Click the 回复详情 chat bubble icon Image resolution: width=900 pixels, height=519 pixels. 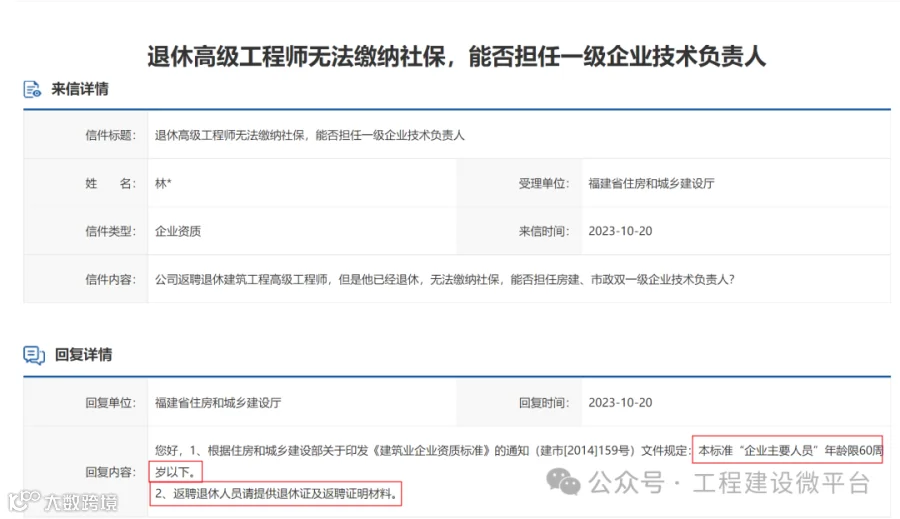[34, 355]
